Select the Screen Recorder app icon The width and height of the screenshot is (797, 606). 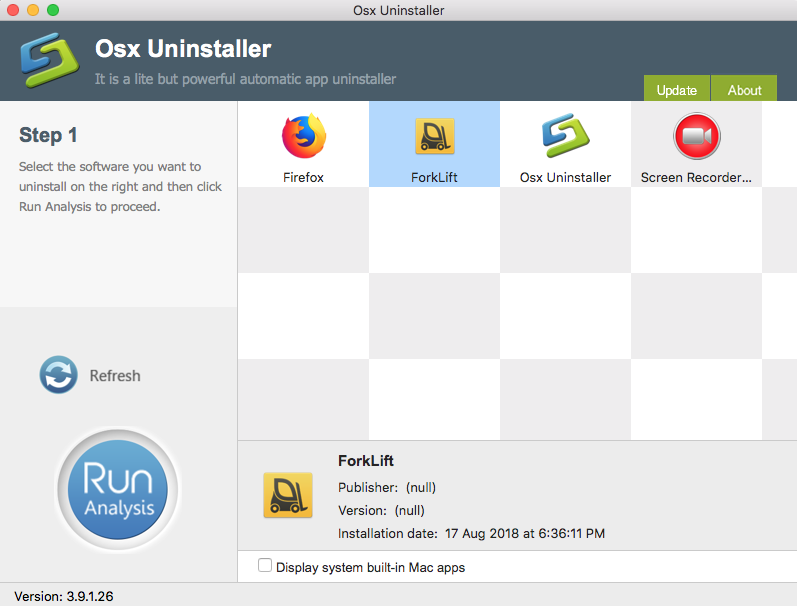(696, 136)
